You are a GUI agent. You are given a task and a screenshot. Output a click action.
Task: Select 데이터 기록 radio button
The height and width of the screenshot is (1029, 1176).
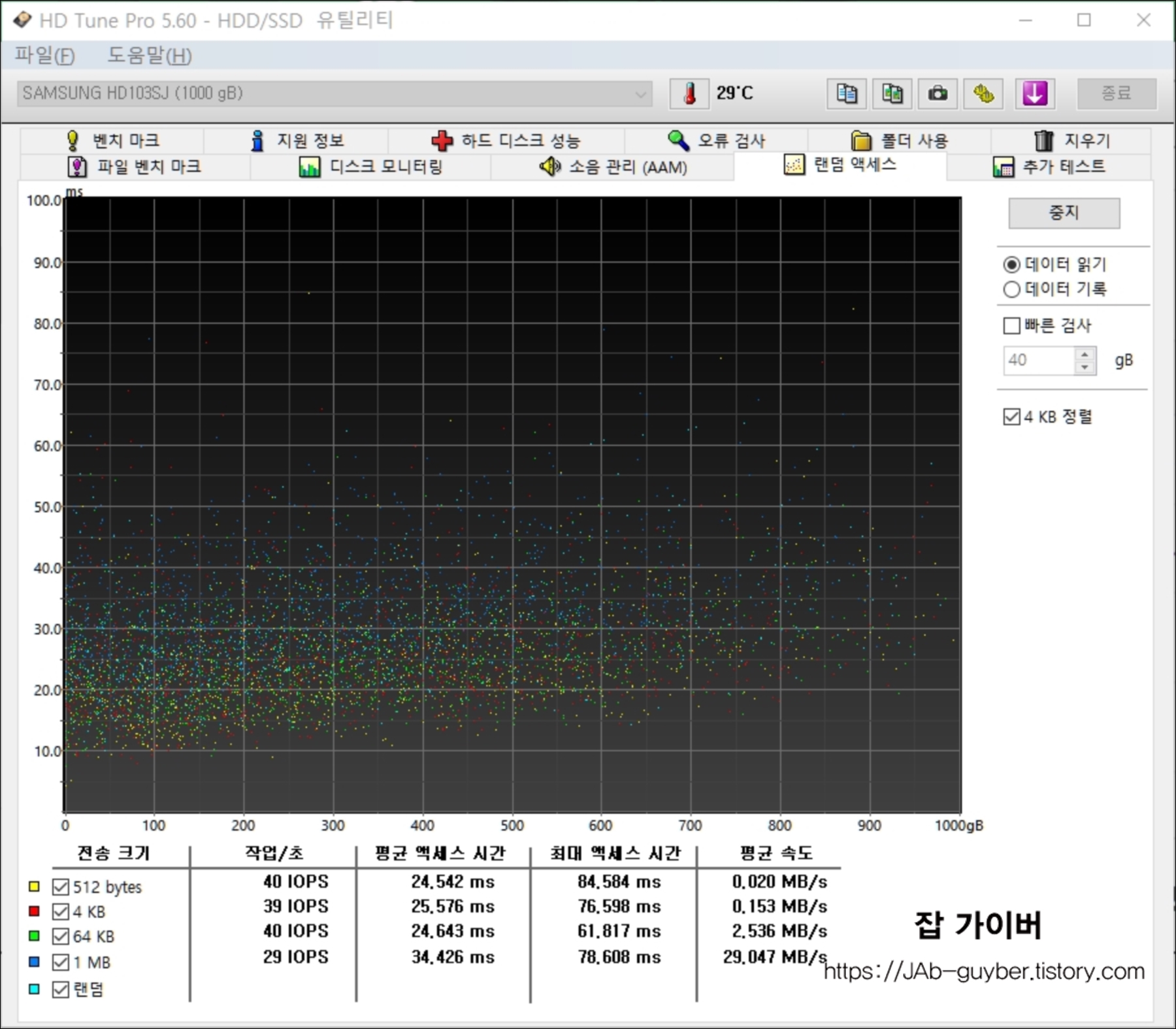click(x=1011, y=289)
